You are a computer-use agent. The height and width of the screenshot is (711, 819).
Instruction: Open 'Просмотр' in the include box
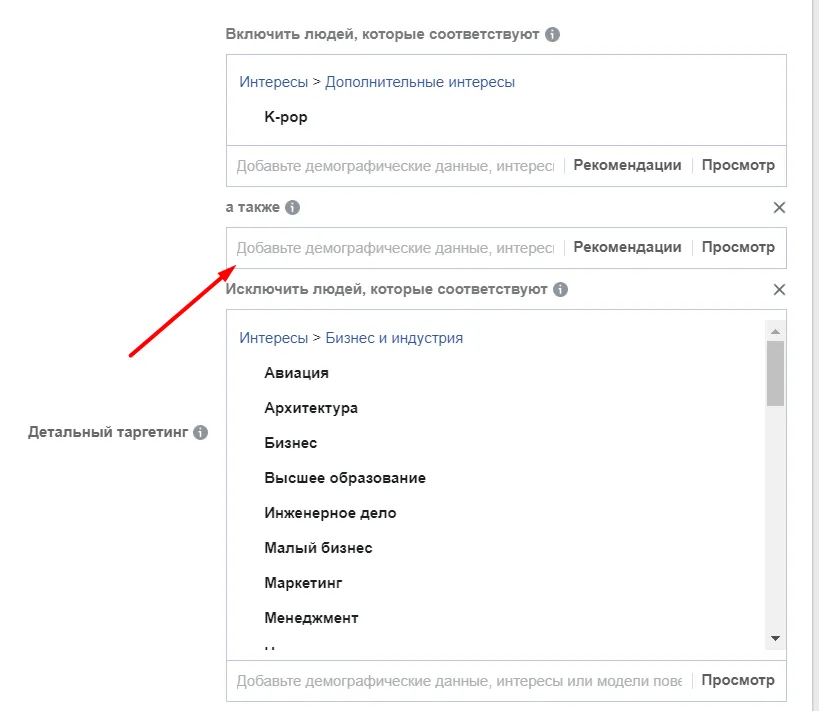pyautogui.click(x=738, y=165)
